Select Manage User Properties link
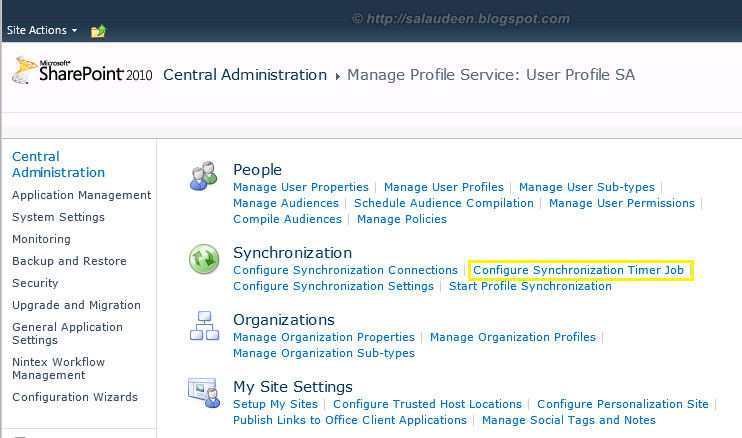 (300, 187)
